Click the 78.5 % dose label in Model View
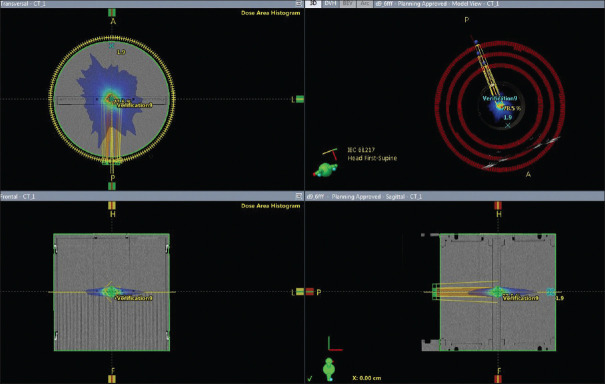The height and width of the screenshot is (384, 605). tap(513, 108)
